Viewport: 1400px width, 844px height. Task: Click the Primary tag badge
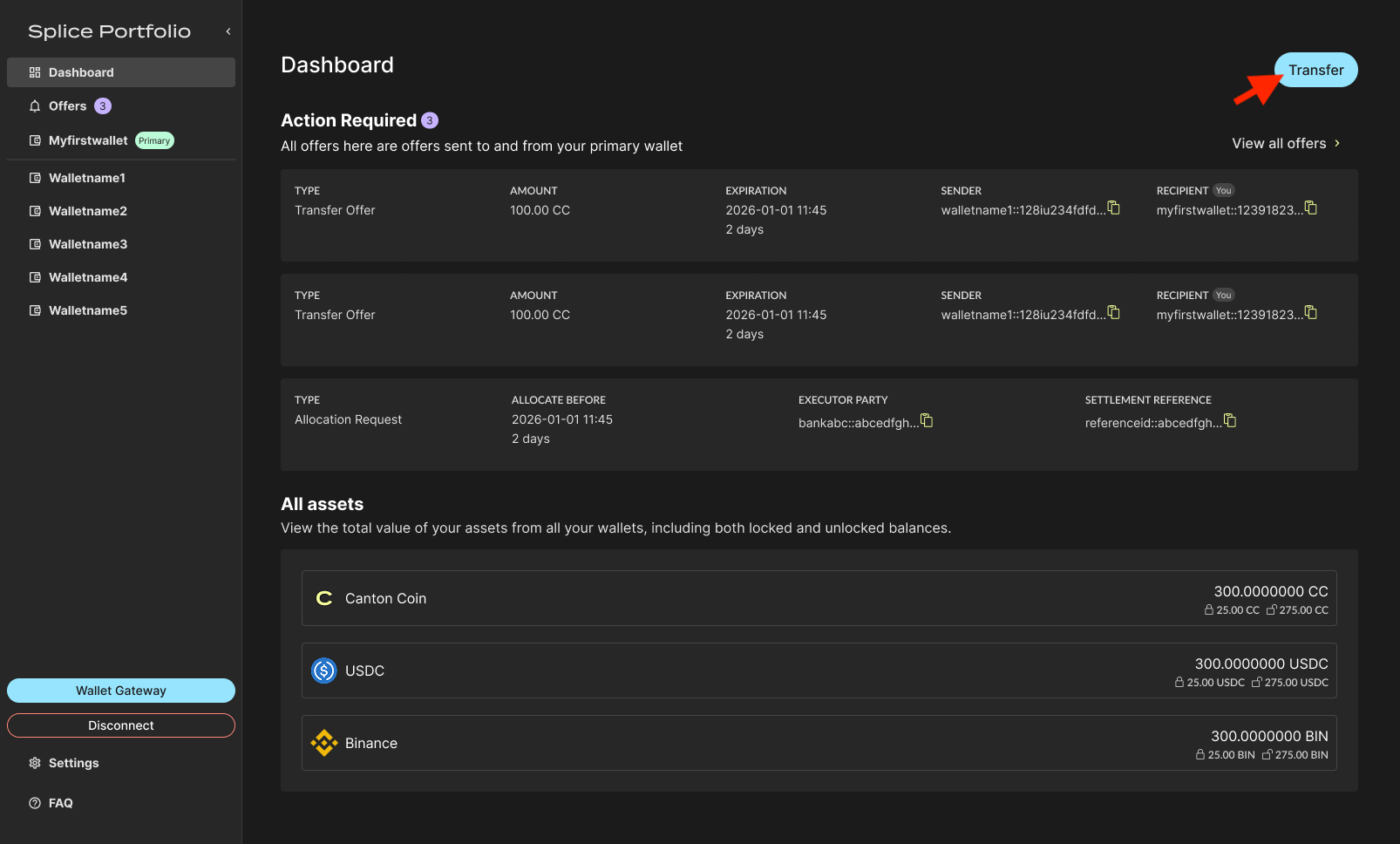click(x=154, y=140)
